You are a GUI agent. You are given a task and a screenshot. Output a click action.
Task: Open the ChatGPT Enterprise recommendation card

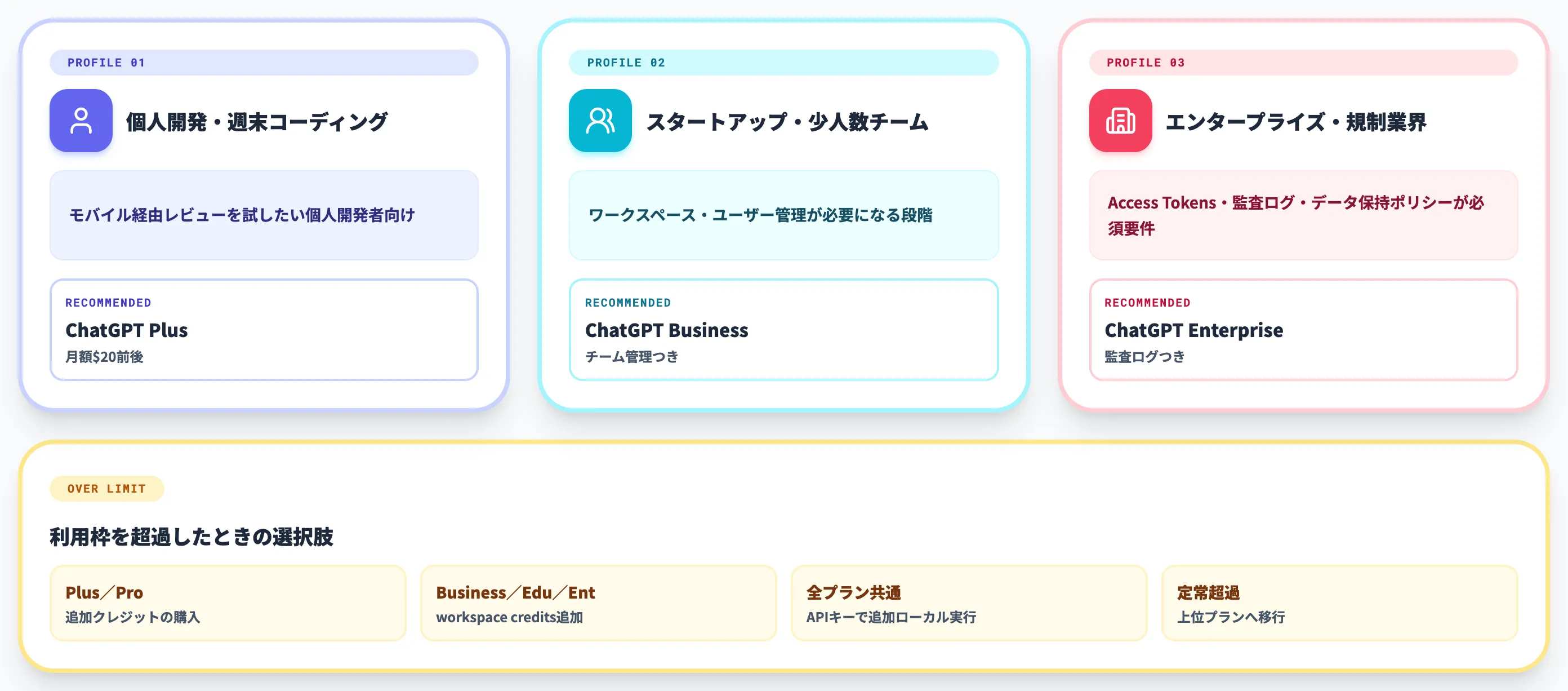(1303, 330)
